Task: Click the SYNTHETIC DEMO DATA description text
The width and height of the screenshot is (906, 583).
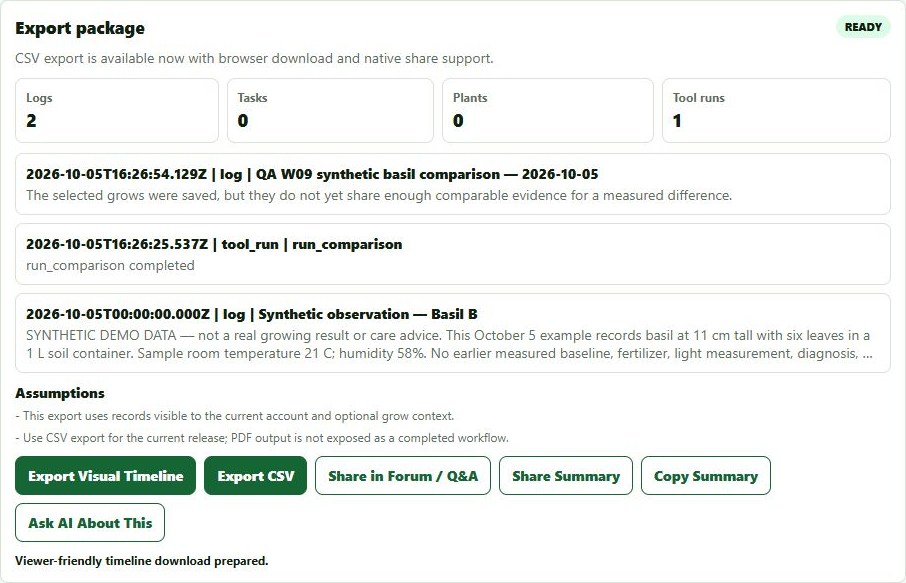Action: coord(450,344)
